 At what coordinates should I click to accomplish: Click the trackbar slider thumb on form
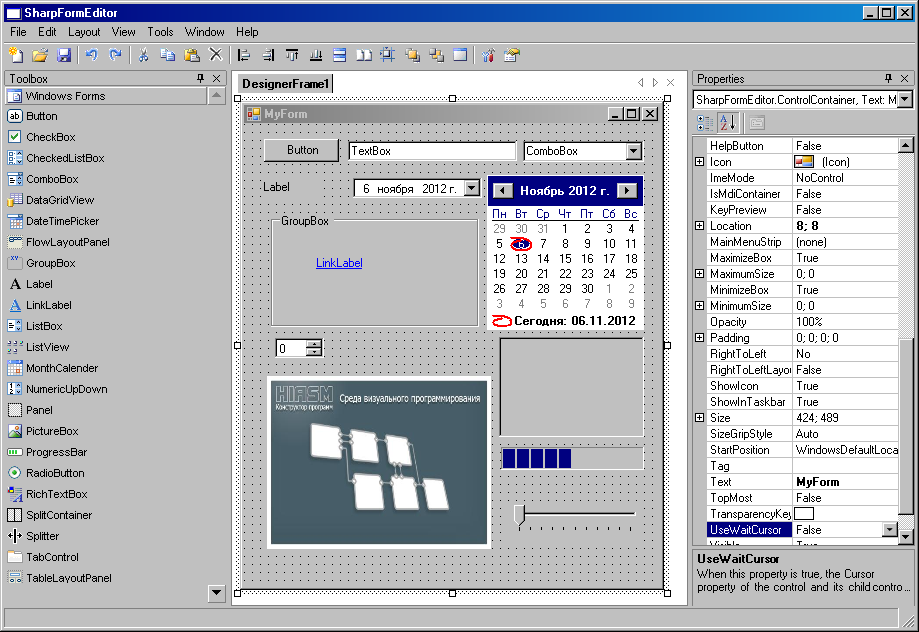click(519, 514)
